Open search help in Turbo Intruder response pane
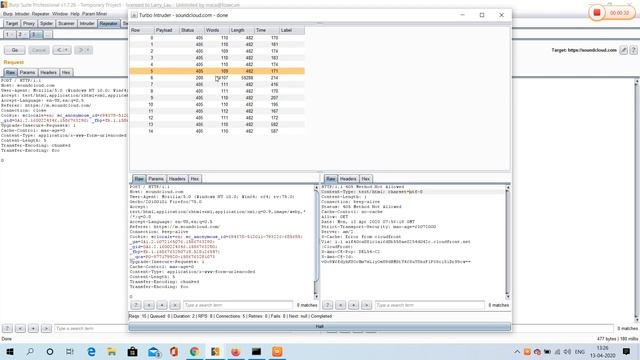640x360 pixels. 327,305
